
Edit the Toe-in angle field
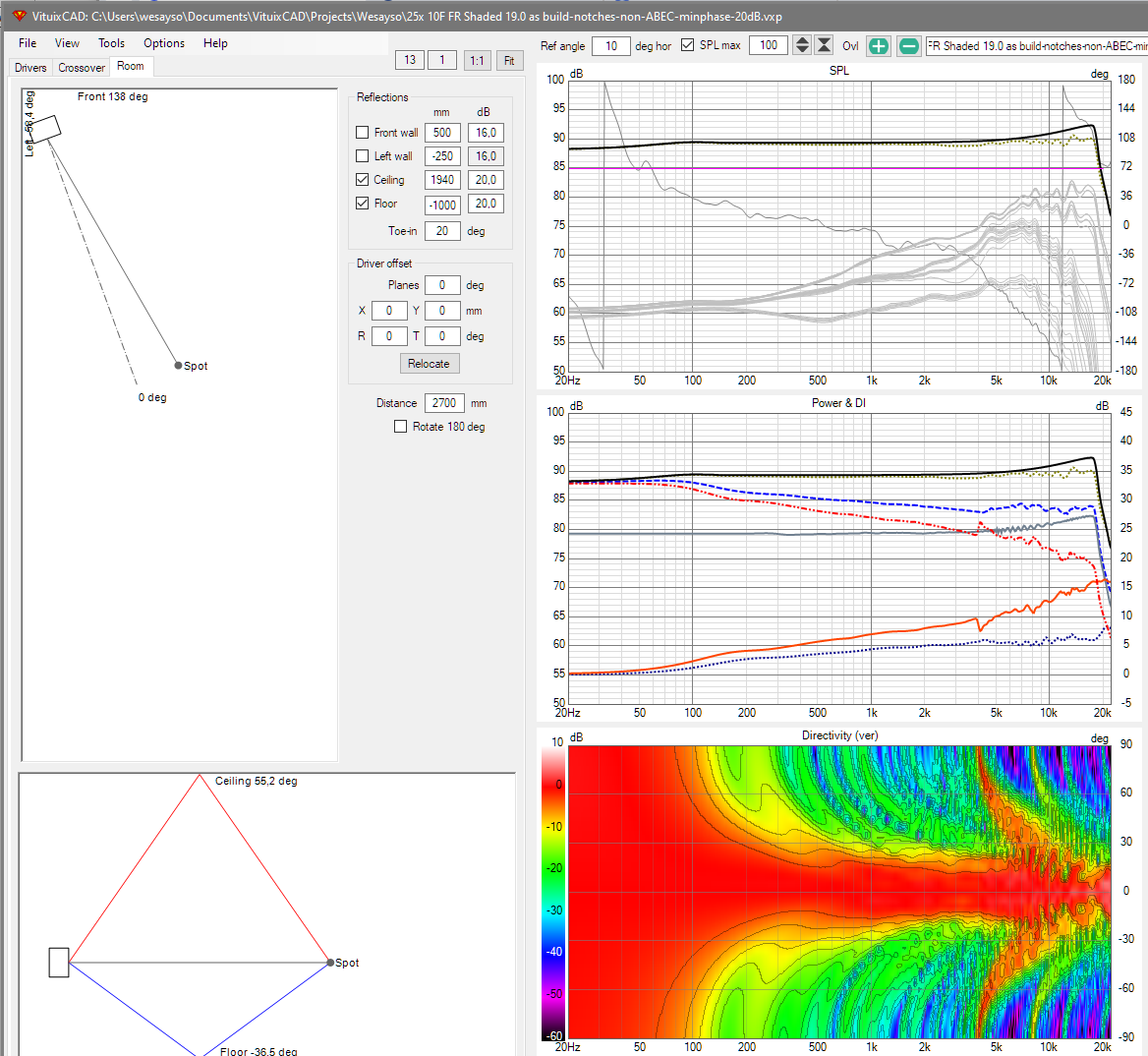click(442, 231)
